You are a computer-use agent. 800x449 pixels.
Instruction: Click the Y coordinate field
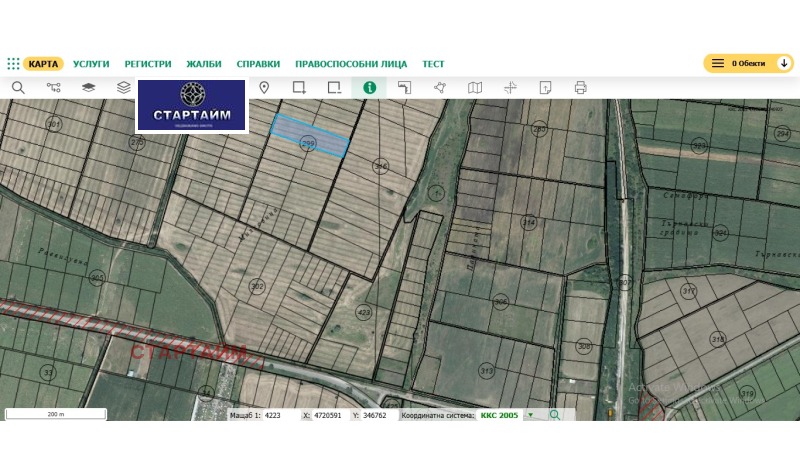[378, 415]
